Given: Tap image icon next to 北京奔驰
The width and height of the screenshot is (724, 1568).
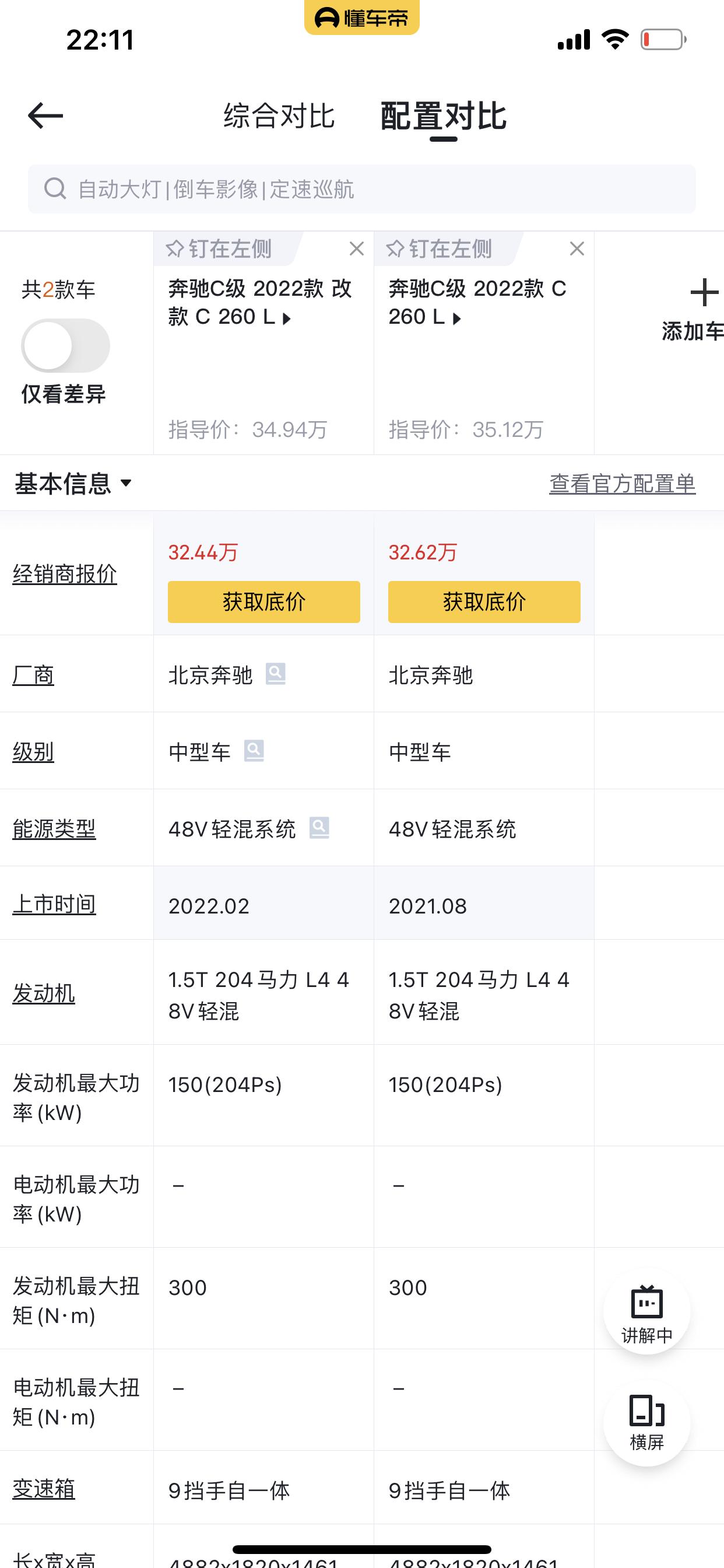Looking at the screenshot, I should tap(276, 674).
